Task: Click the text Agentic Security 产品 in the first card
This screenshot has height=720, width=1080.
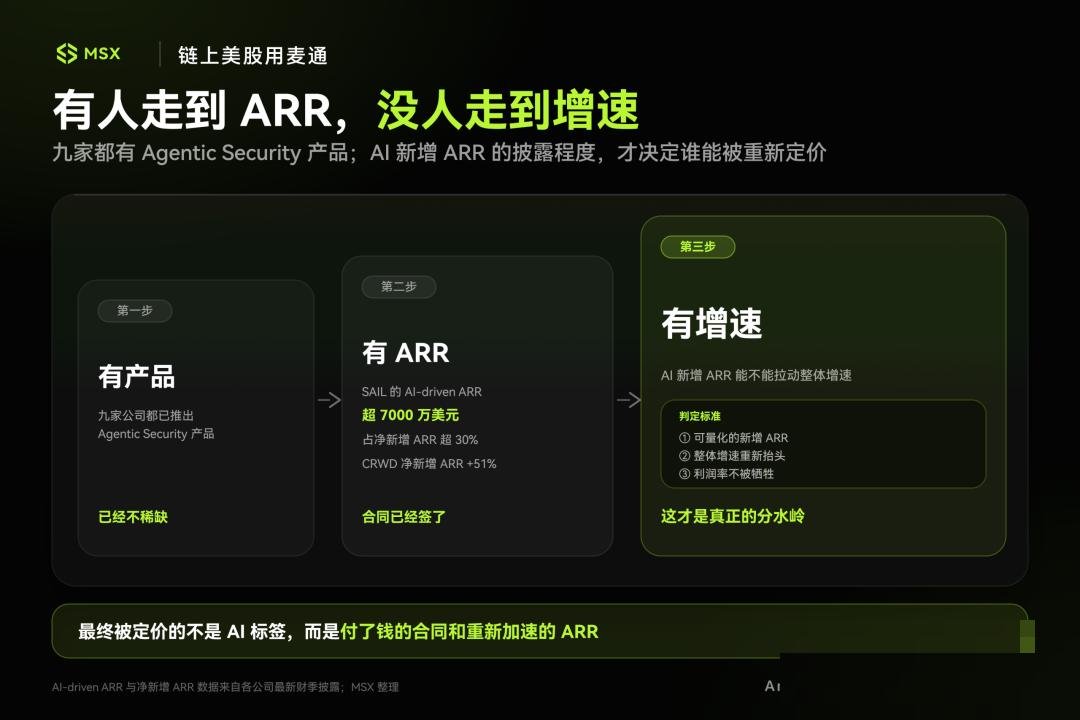Action: 156,434
